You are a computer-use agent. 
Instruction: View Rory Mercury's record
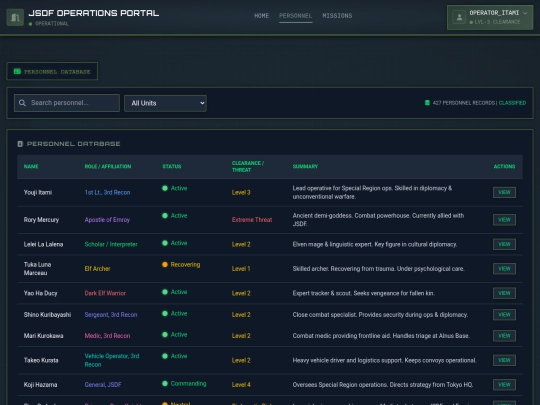pos(504,220)
